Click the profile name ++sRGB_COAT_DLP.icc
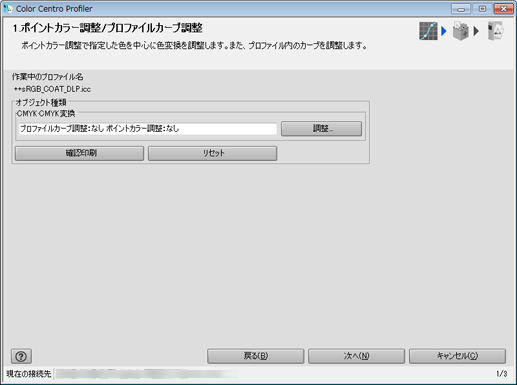517x385 pixels. (x=52, y=89)
